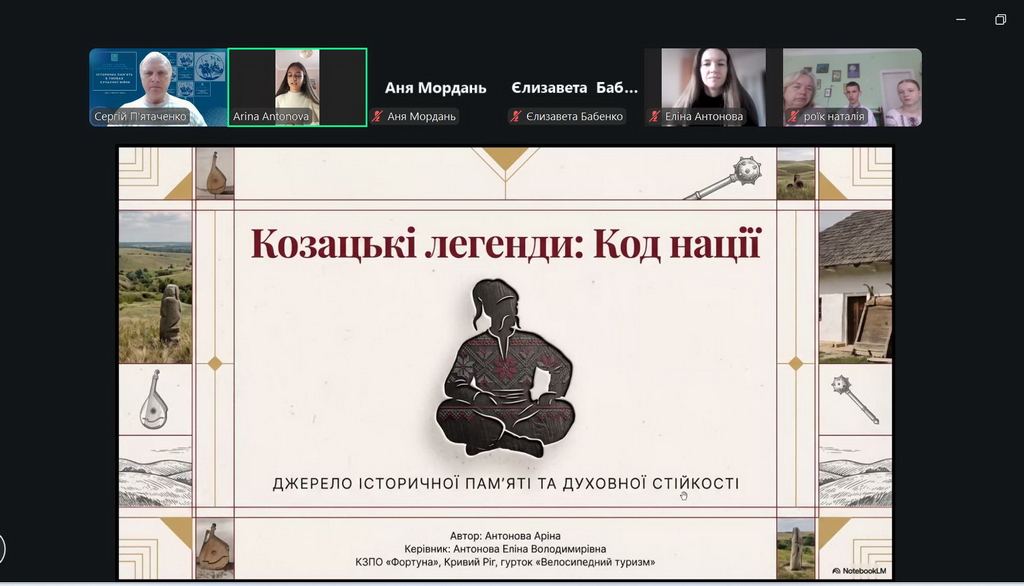Open the Єлизавета Бабенко participant tile
The height and width of the screenshot is (586, 1024).
click(x=574, y=88)
